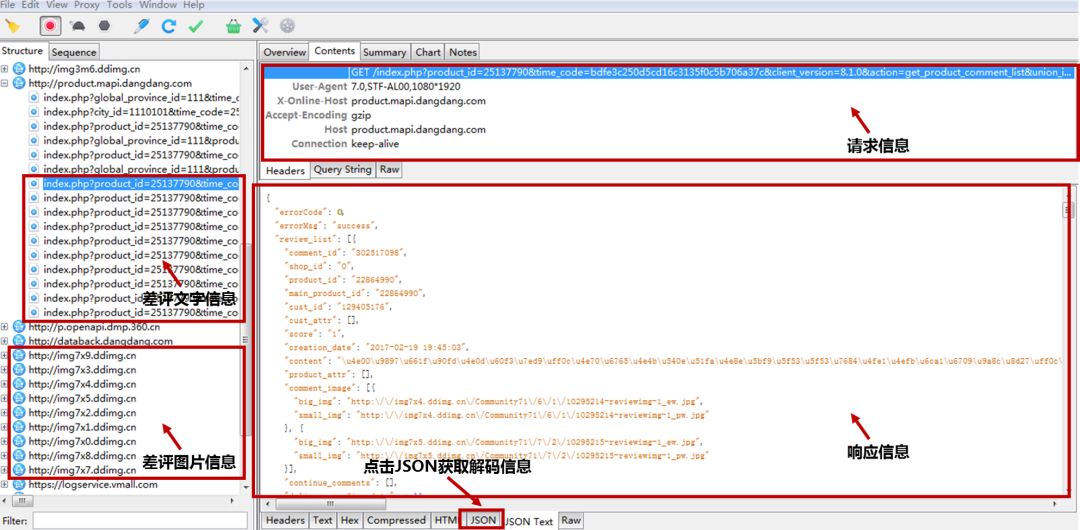Open the gear Settings icon
1080x530 pixels.
tap(287, 26)
